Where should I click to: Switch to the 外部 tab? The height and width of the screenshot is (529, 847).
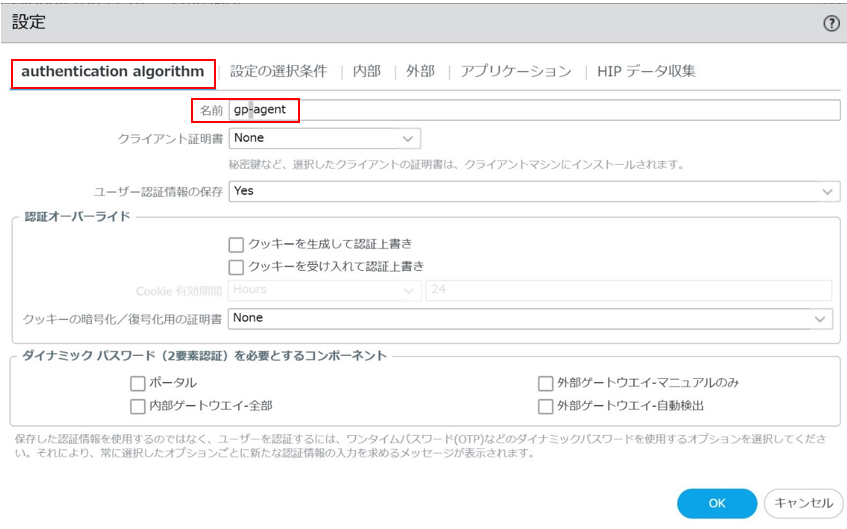coord(420,71)
